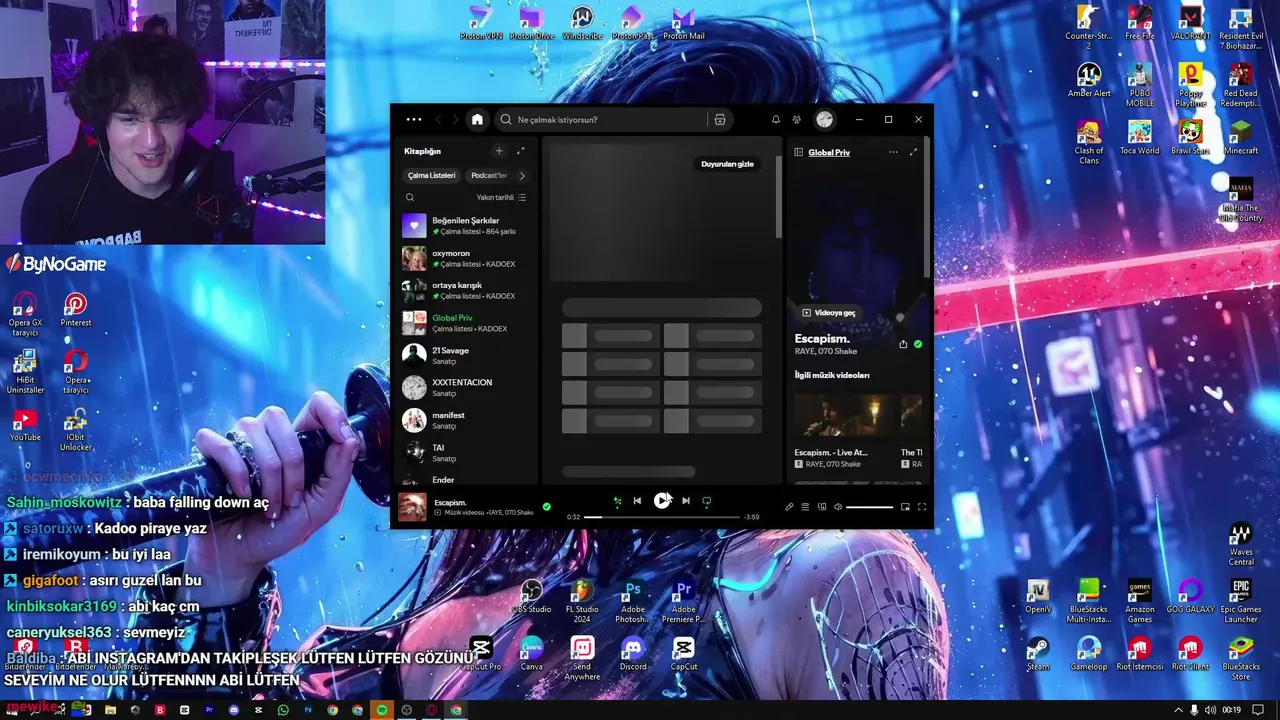This screenshot has height=720, width=1280.
Task: Click the 'Duyuruları gizle' button
Action: [727, 164]
